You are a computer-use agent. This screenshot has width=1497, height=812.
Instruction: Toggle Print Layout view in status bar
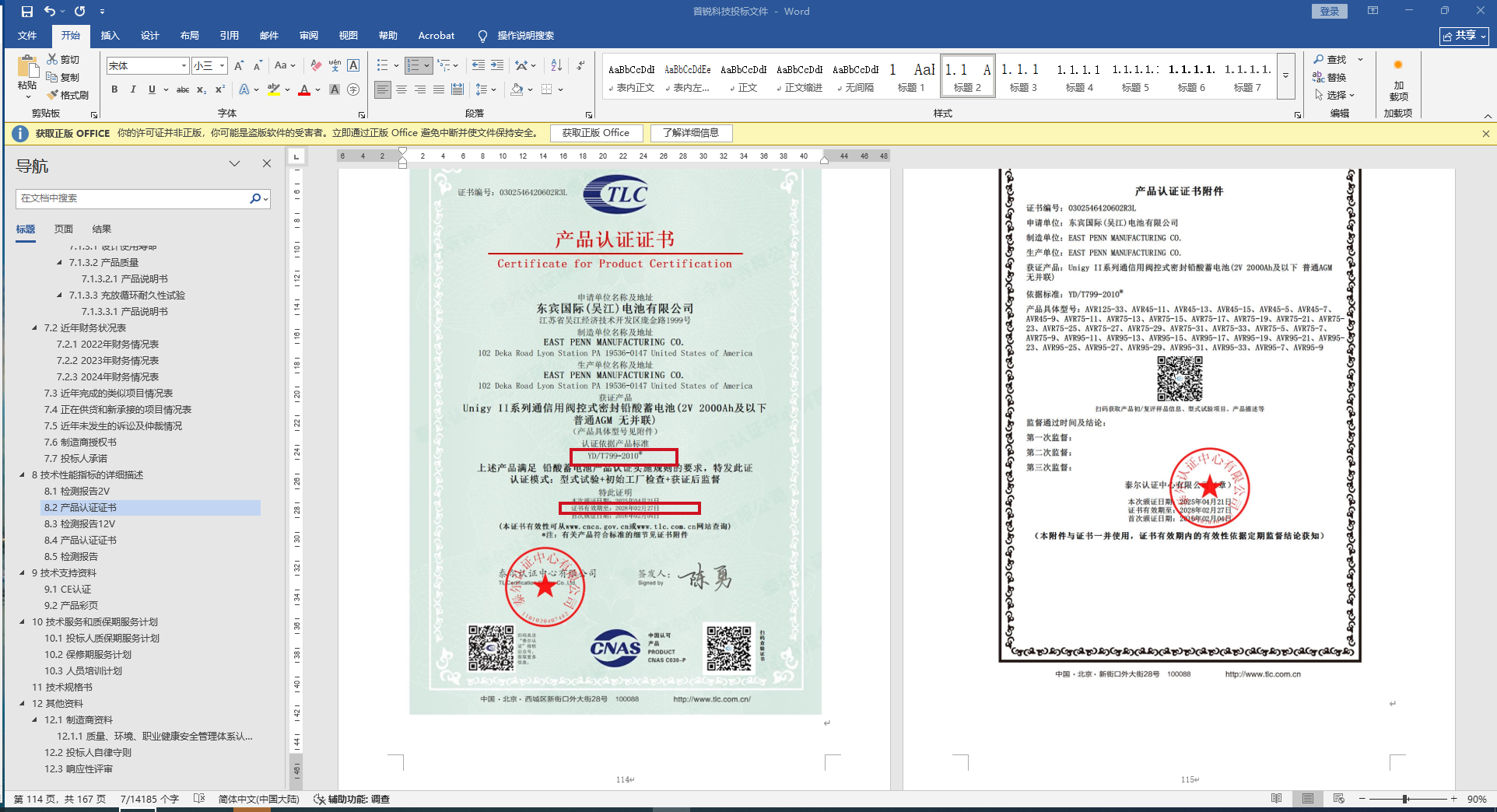click(1308, 799)
